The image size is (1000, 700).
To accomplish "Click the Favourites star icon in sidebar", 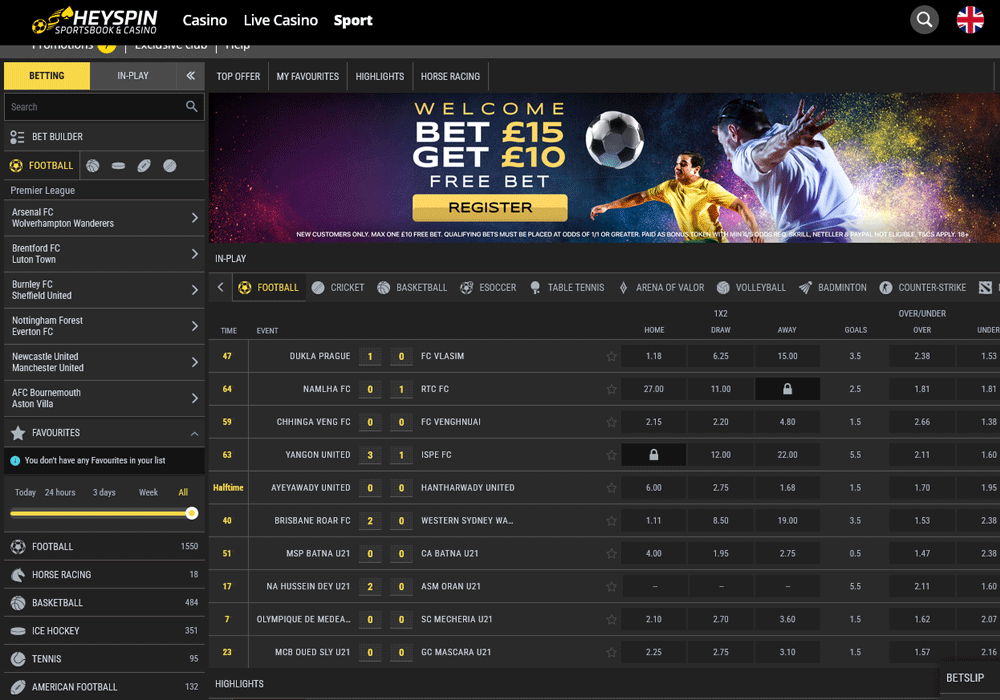I will click(x=18, y=433).
